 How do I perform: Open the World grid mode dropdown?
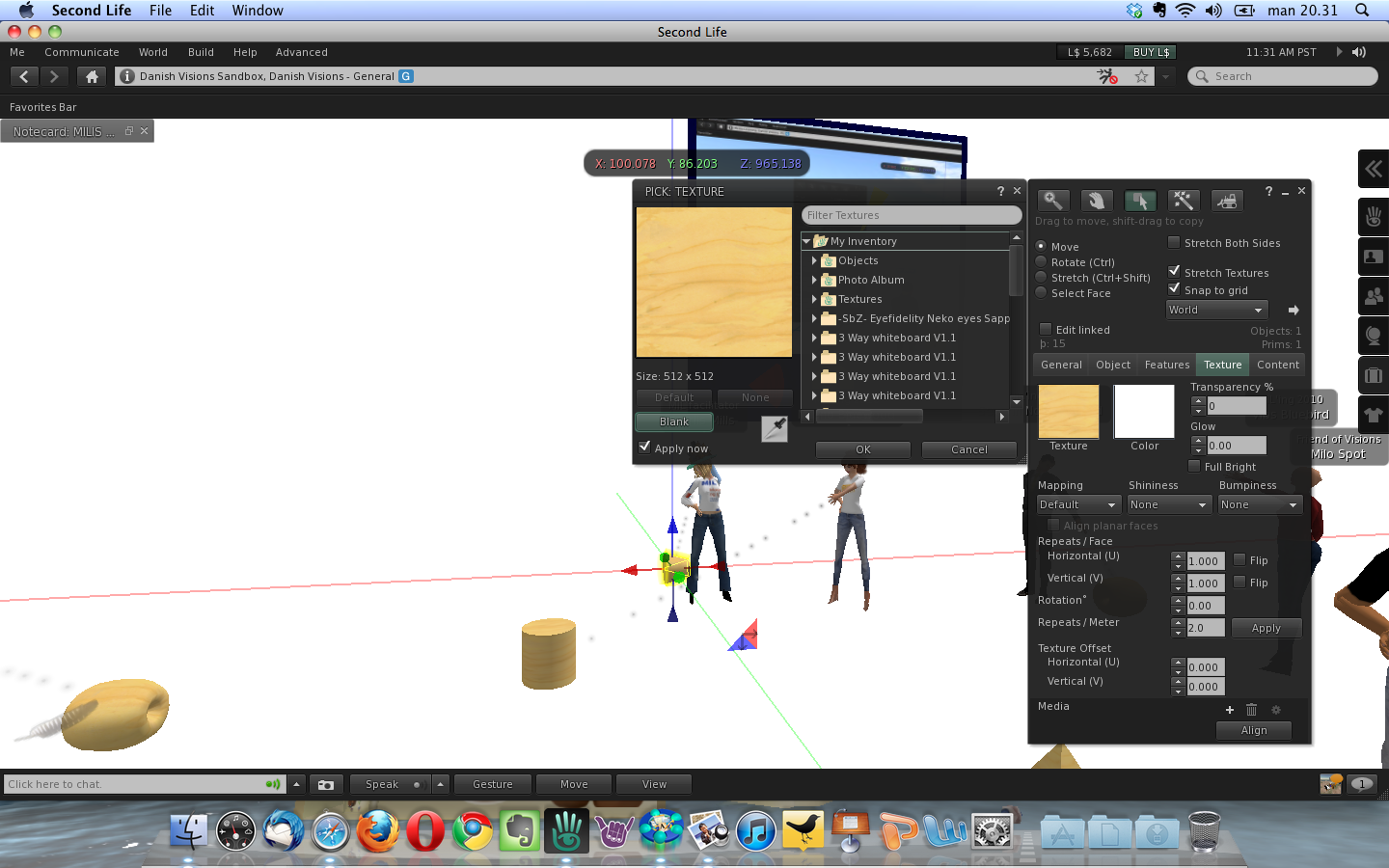click(1214, 310)
